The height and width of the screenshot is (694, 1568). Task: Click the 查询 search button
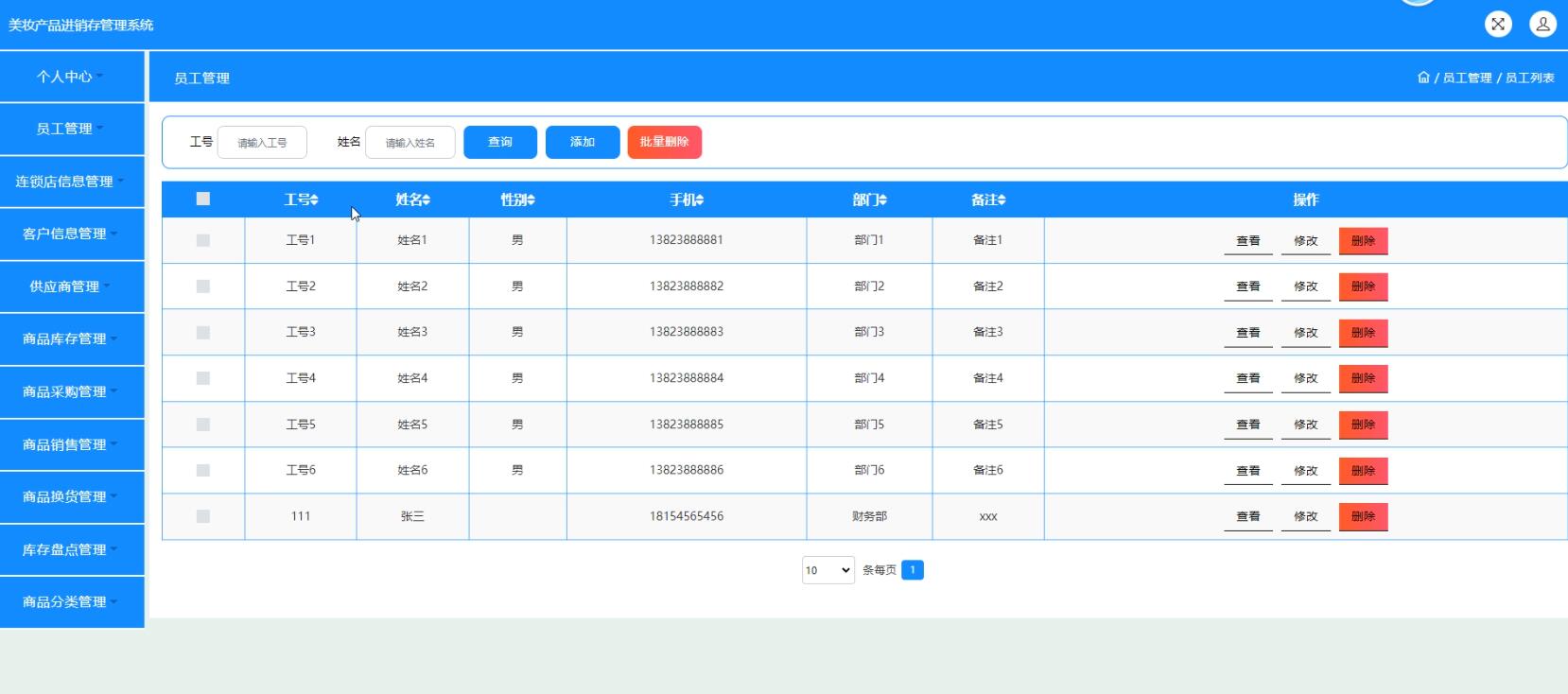coord(500,142)
